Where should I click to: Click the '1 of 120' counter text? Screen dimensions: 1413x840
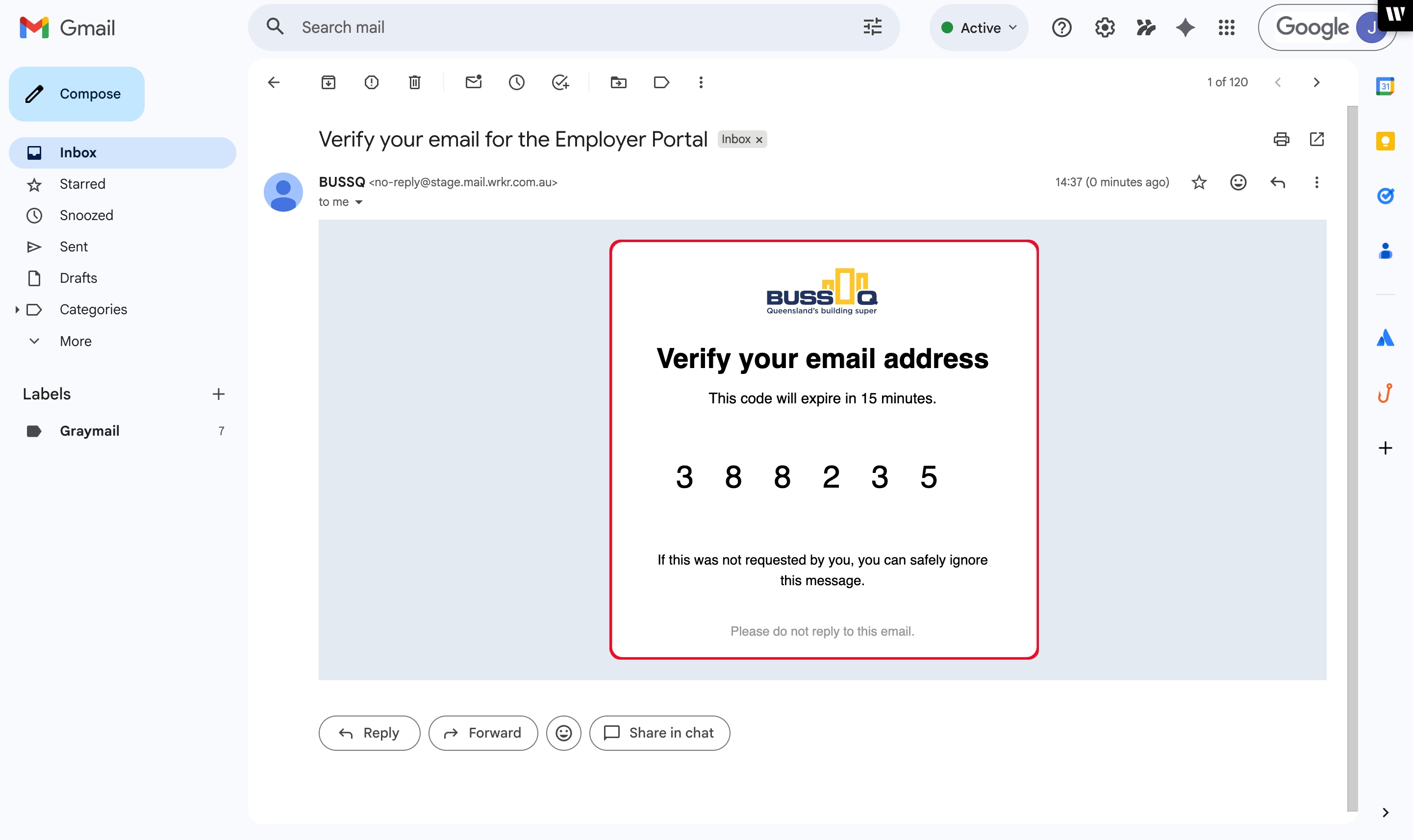(x=1227, y=83)
